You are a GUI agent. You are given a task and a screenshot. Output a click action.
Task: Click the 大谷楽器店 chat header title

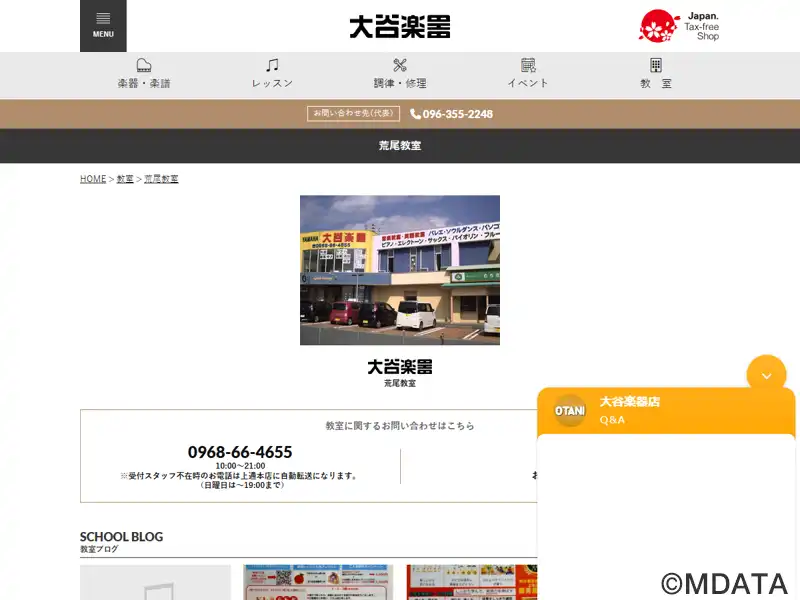(630, 402)
